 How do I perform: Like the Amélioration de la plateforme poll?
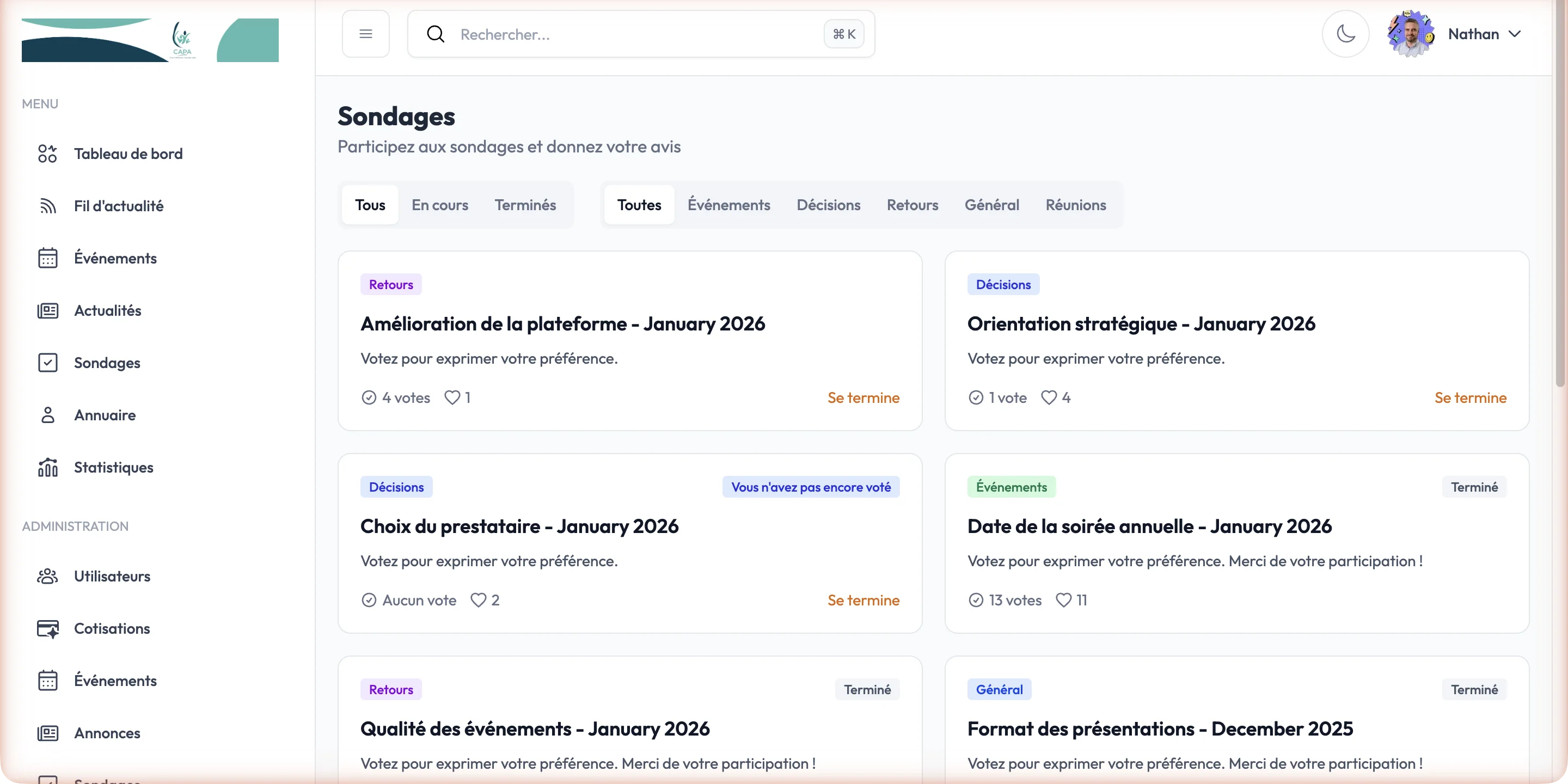(x=452, y=397)
